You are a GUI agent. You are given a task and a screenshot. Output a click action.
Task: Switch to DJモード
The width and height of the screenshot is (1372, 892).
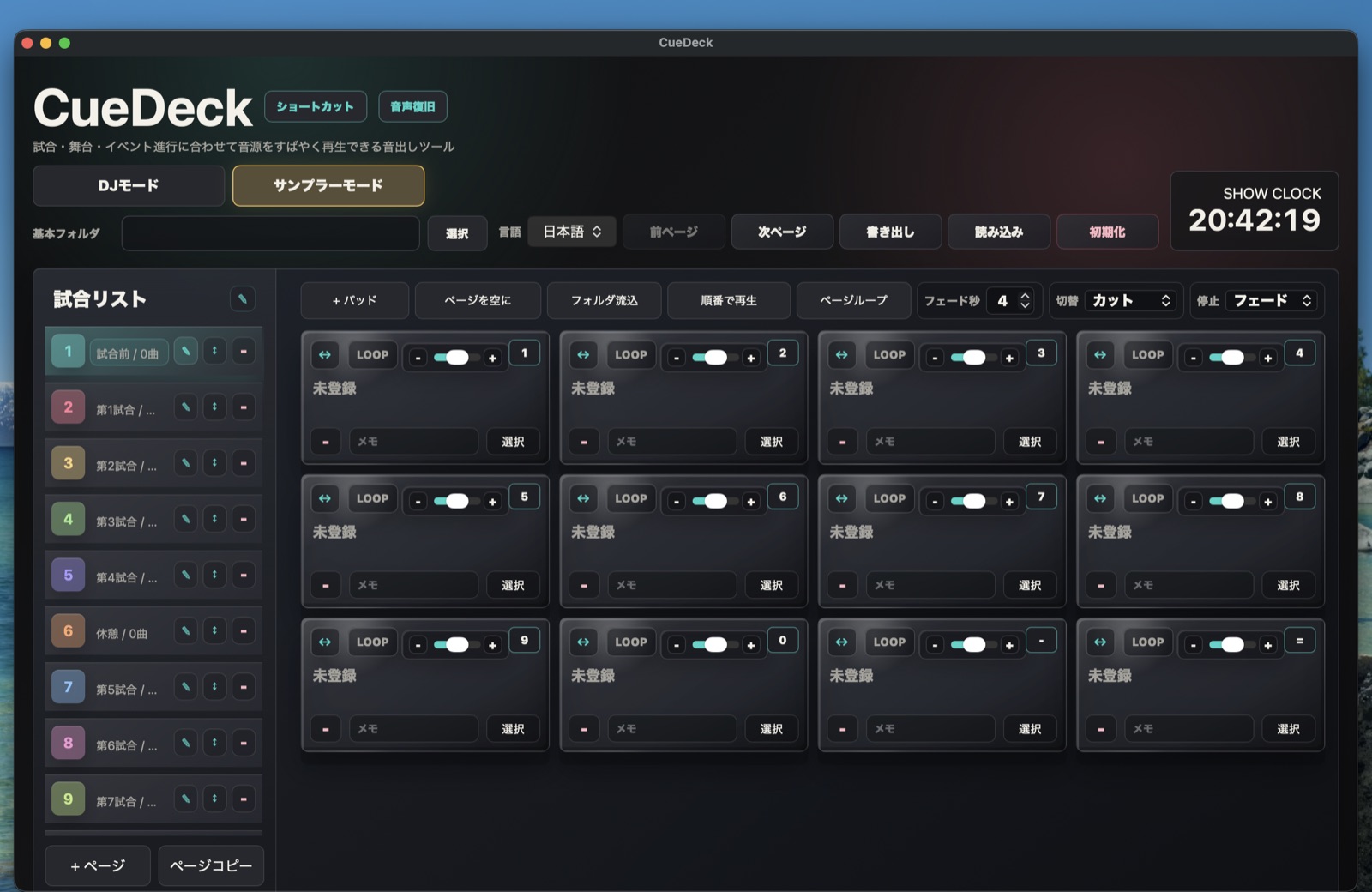129,185
